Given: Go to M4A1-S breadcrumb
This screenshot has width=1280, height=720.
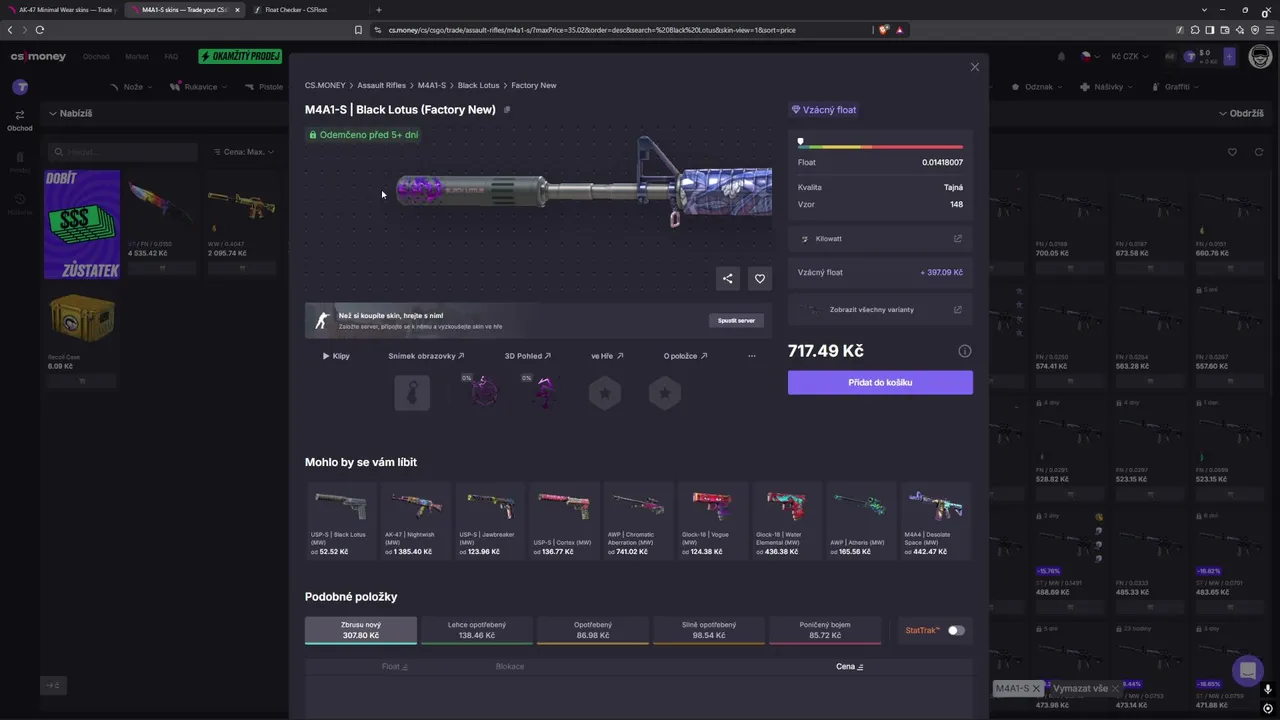Looking at the screenshot, I should point(432,86).
